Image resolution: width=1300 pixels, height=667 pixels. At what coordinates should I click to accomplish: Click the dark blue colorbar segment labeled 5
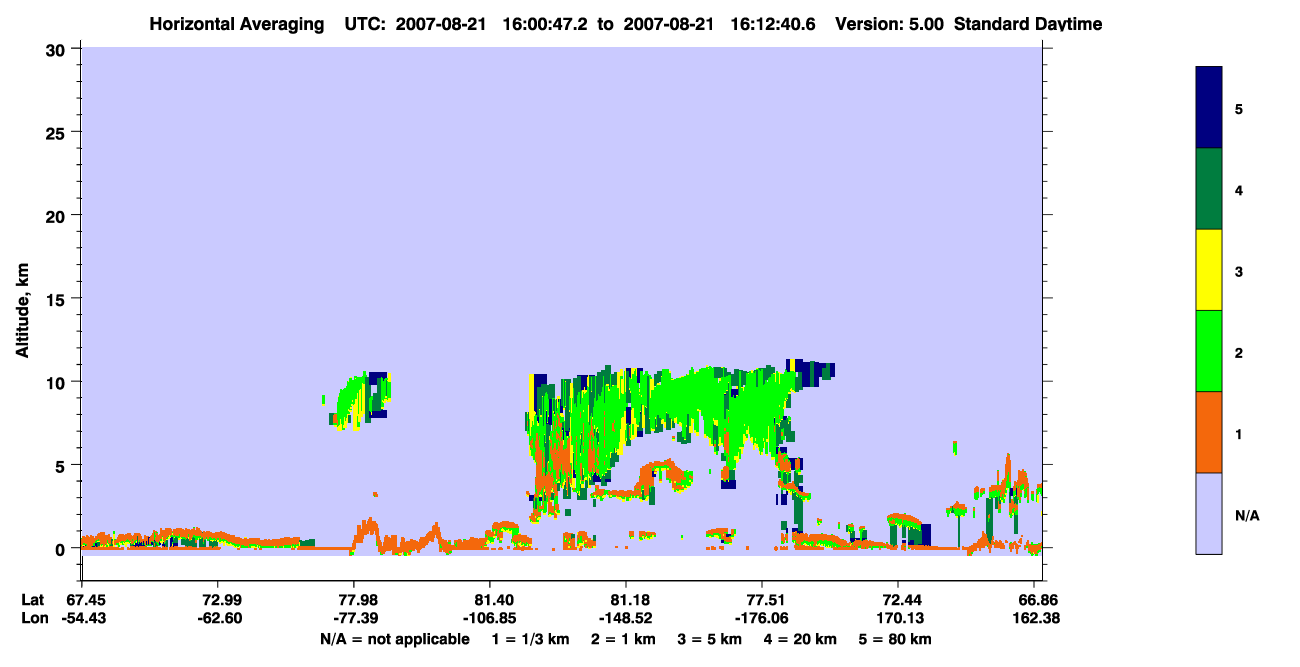(x=1209, y=108)
